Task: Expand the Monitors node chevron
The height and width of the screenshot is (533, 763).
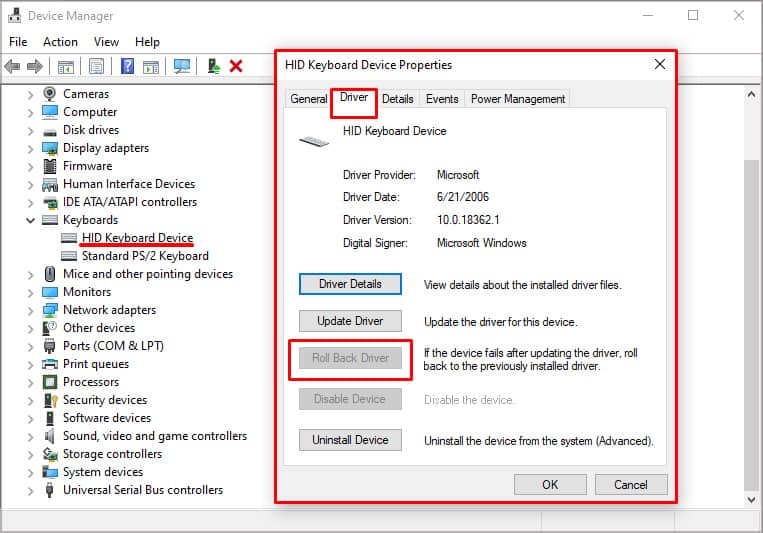Action: [x=30, y=293]
